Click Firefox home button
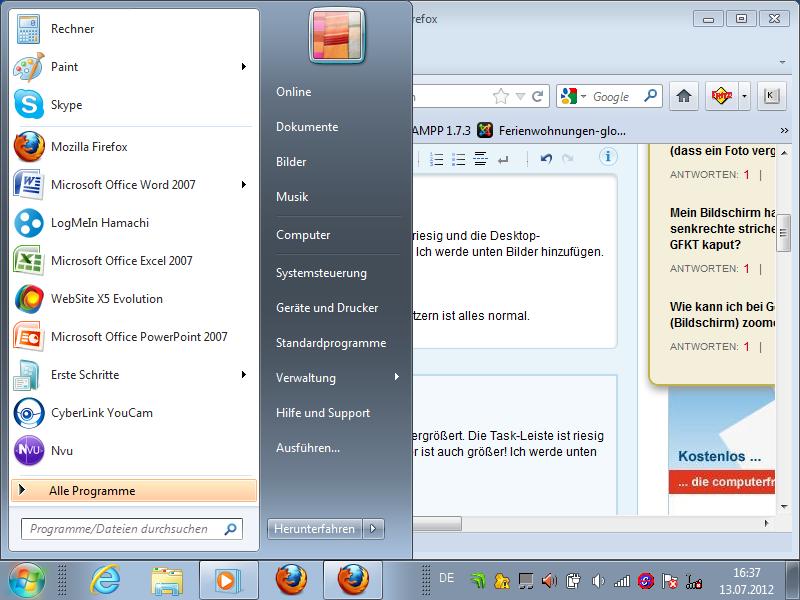 [684, 96]
